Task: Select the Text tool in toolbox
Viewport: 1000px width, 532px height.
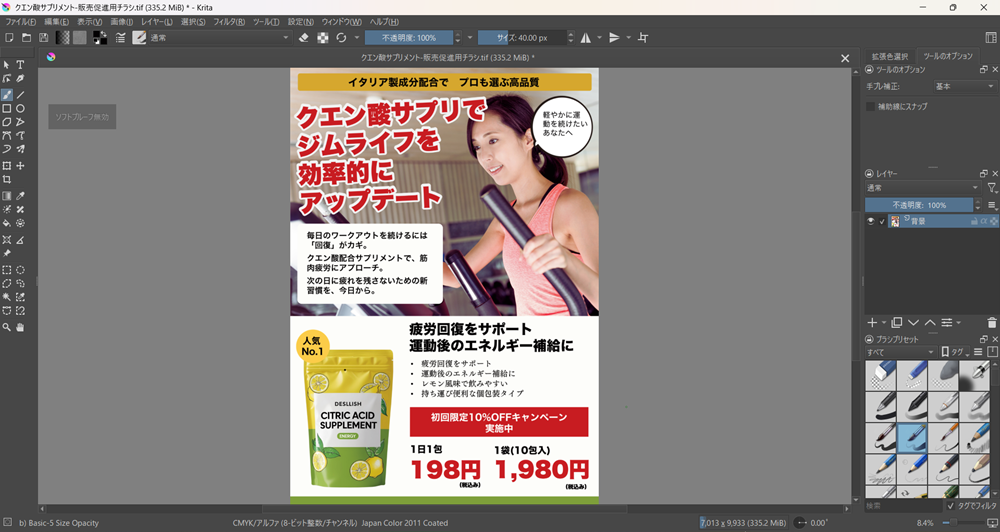Action: click(20, 64)
